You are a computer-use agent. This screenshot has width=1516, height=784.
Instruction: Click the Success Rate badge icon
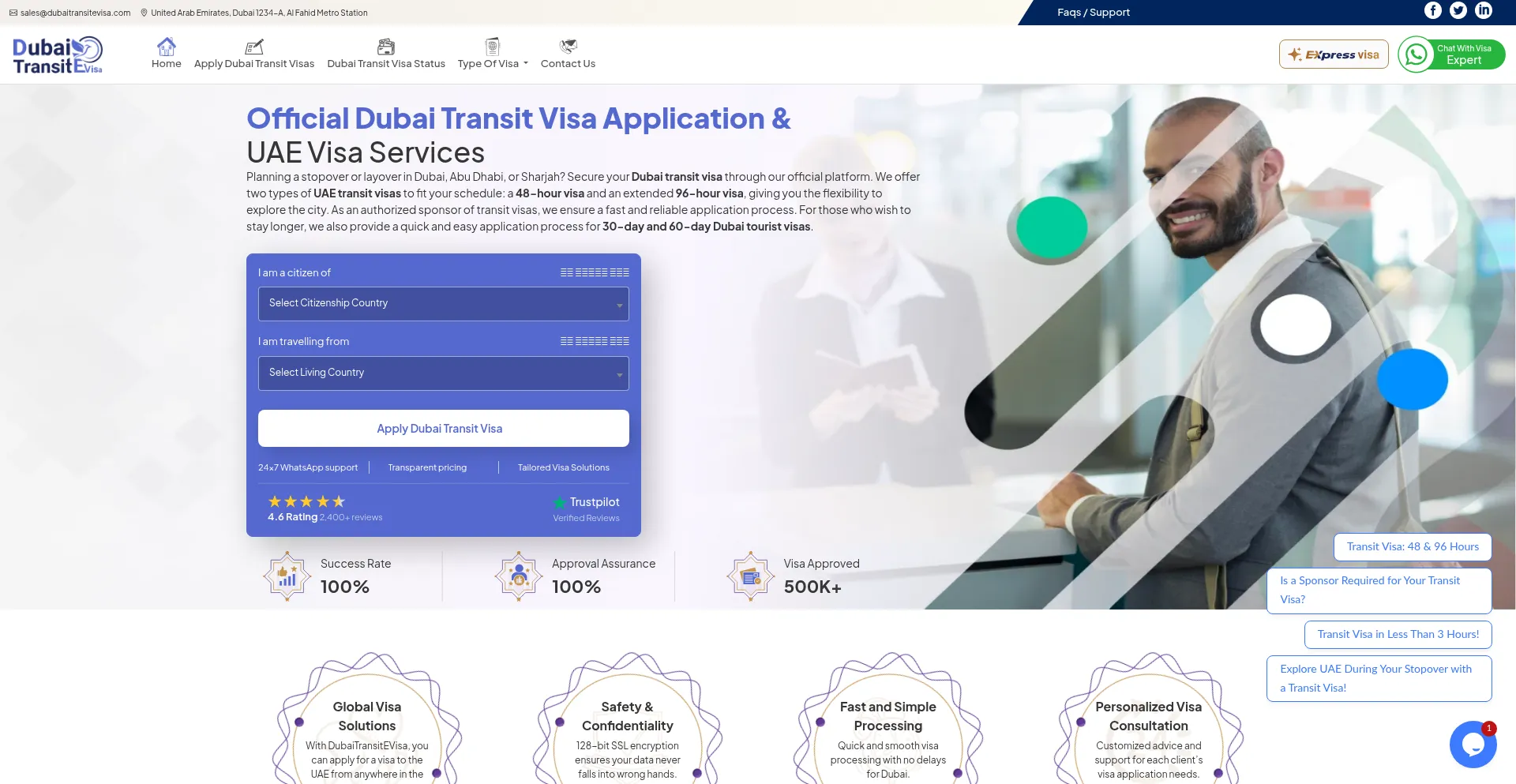coord(287,576)
